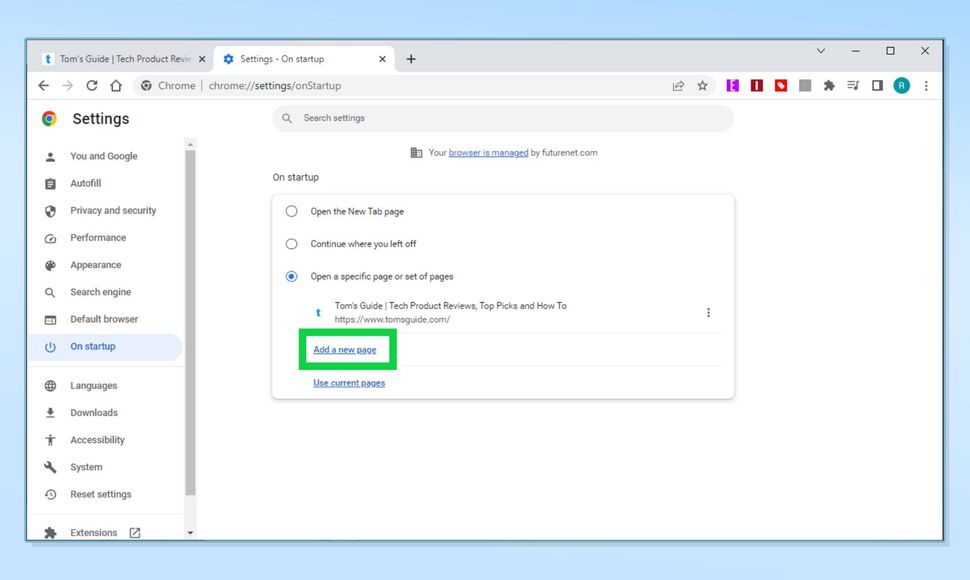Choose Continue where you left off
Viewport: 970px width, 580px height.
(x=291, y=243)
